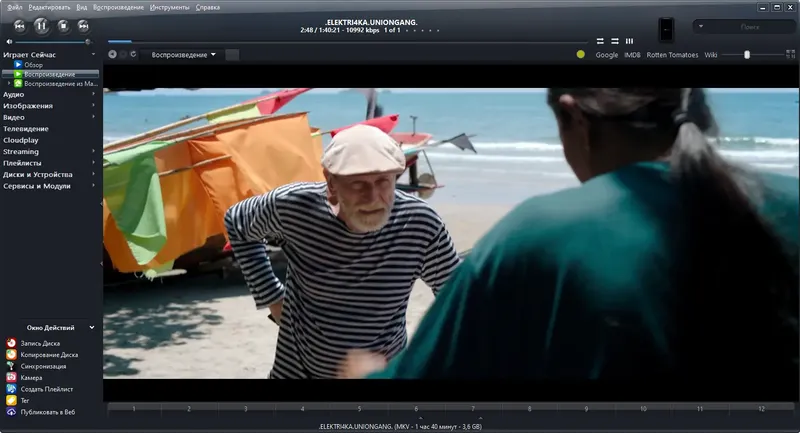Go to the previous track
This screenshot has width=800, height=433.
point(19,26)
